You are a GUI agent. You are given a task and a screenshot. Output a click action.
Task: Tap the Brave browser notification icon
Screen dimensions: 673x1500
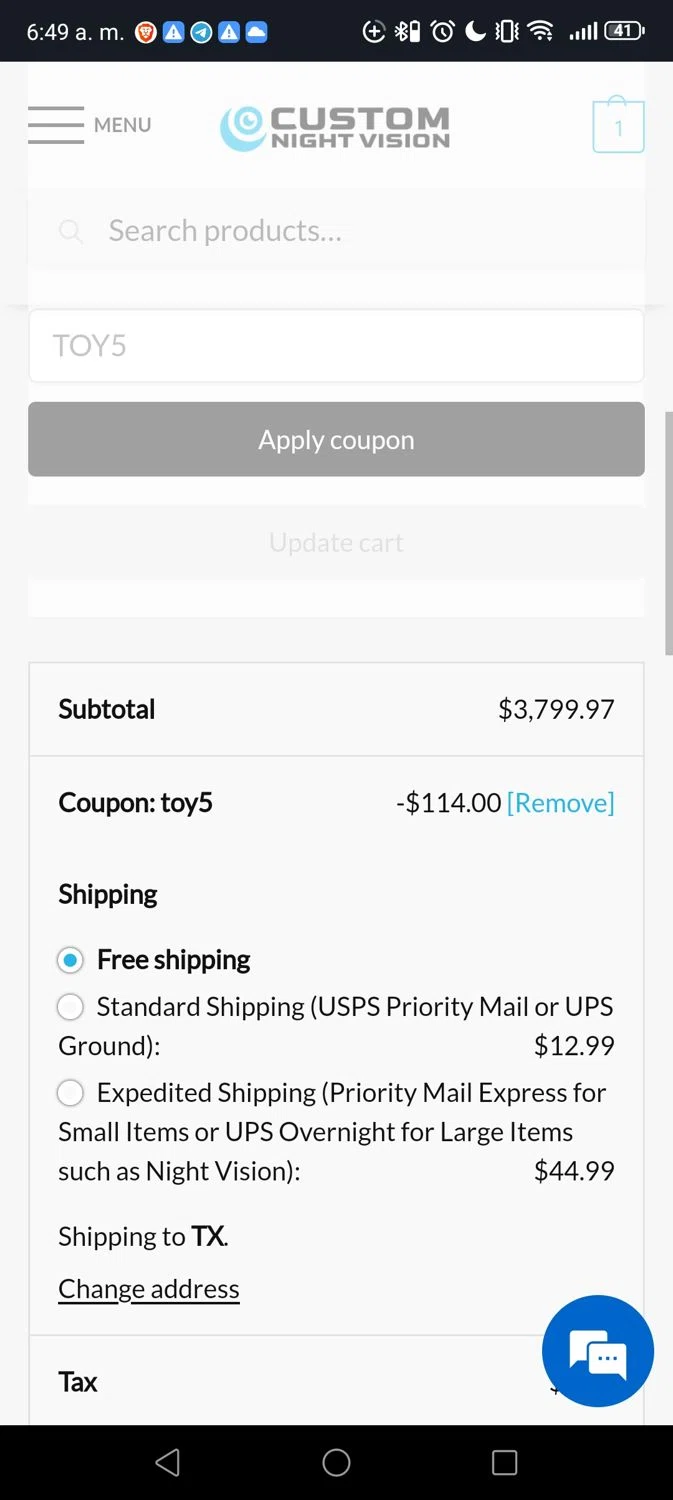pyautogui.click(x=146, y=31)
